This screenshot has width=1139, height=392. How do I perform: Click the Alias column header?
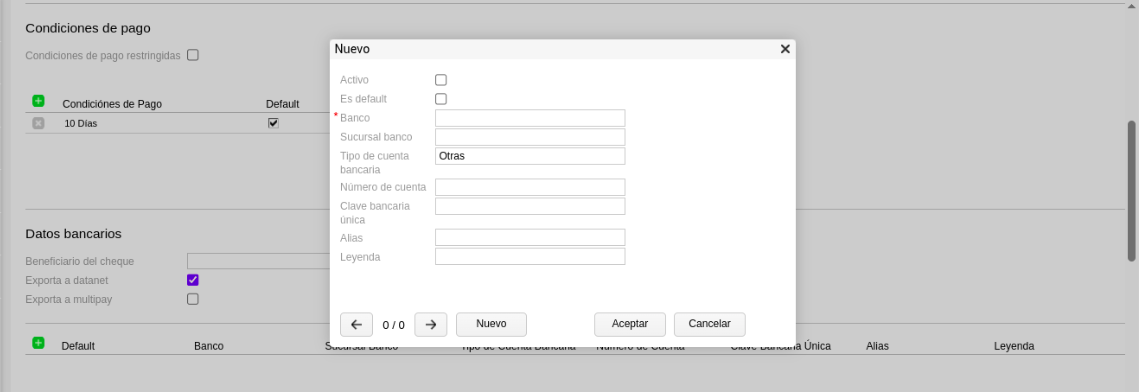(877, 346)
